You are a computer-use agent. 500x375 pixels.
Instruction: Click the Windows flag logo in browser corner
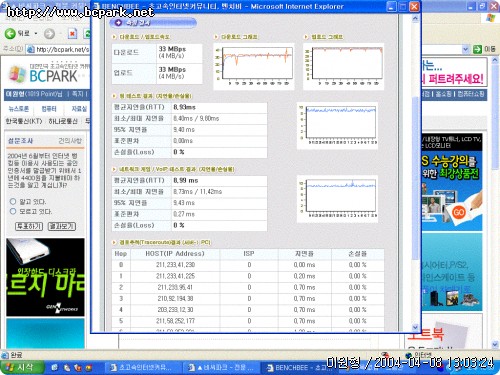(x=491, y=18)
